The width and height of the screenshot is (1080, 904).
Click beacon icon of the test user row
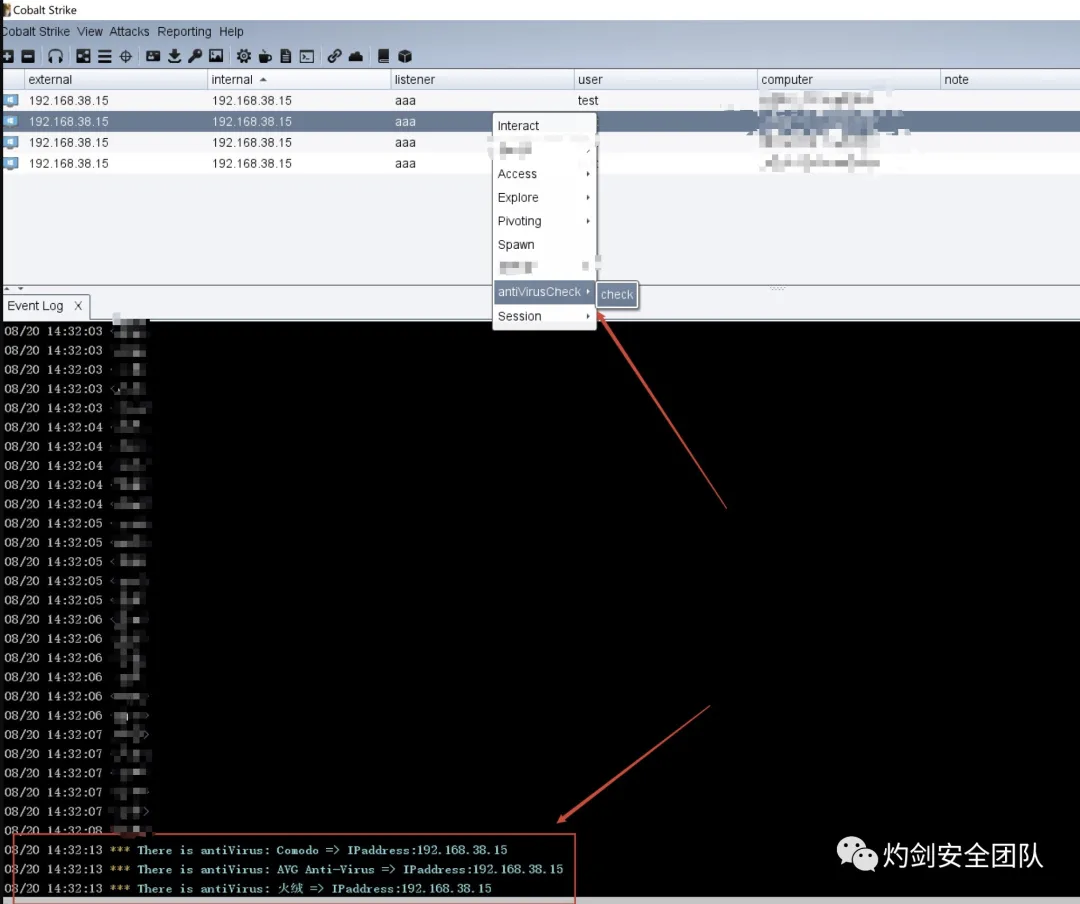[11, 101]
